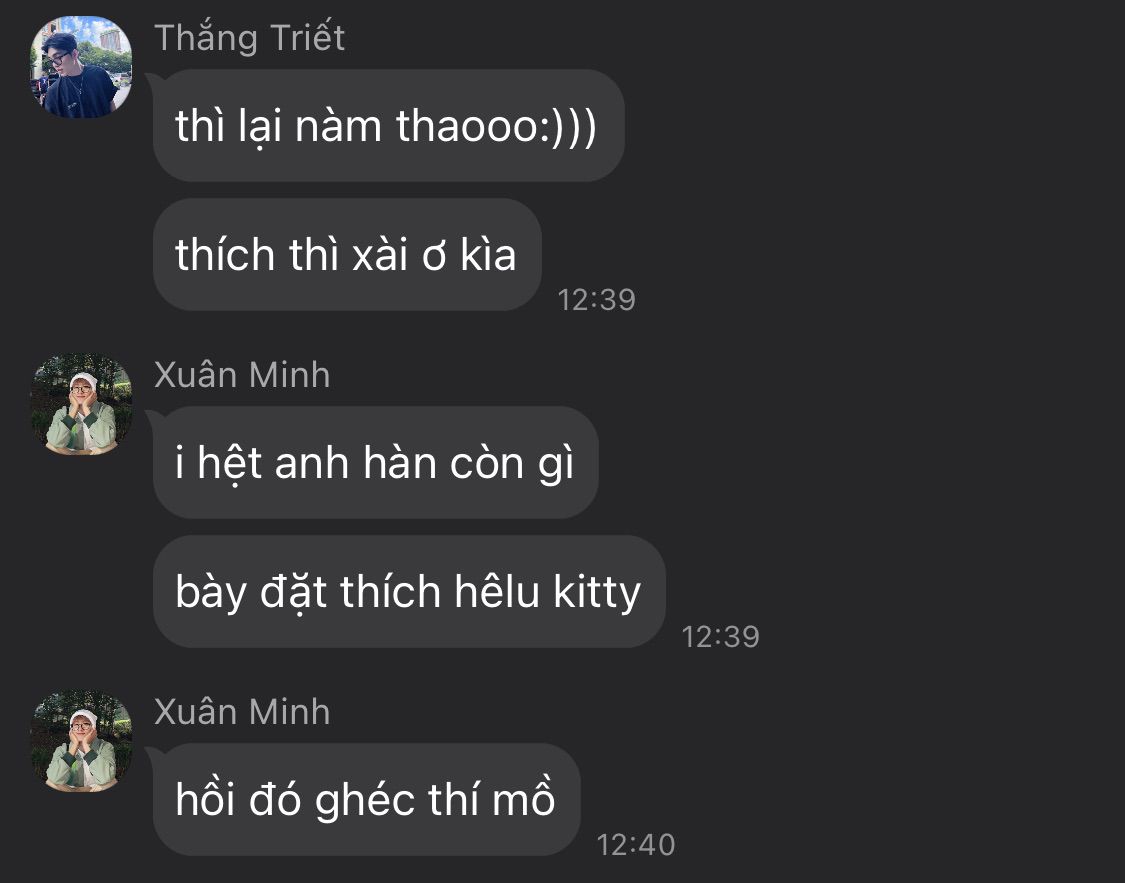
Task: Select the 'bày đặt thích hêlu kitty' message
Action: (x=409, y=592)
